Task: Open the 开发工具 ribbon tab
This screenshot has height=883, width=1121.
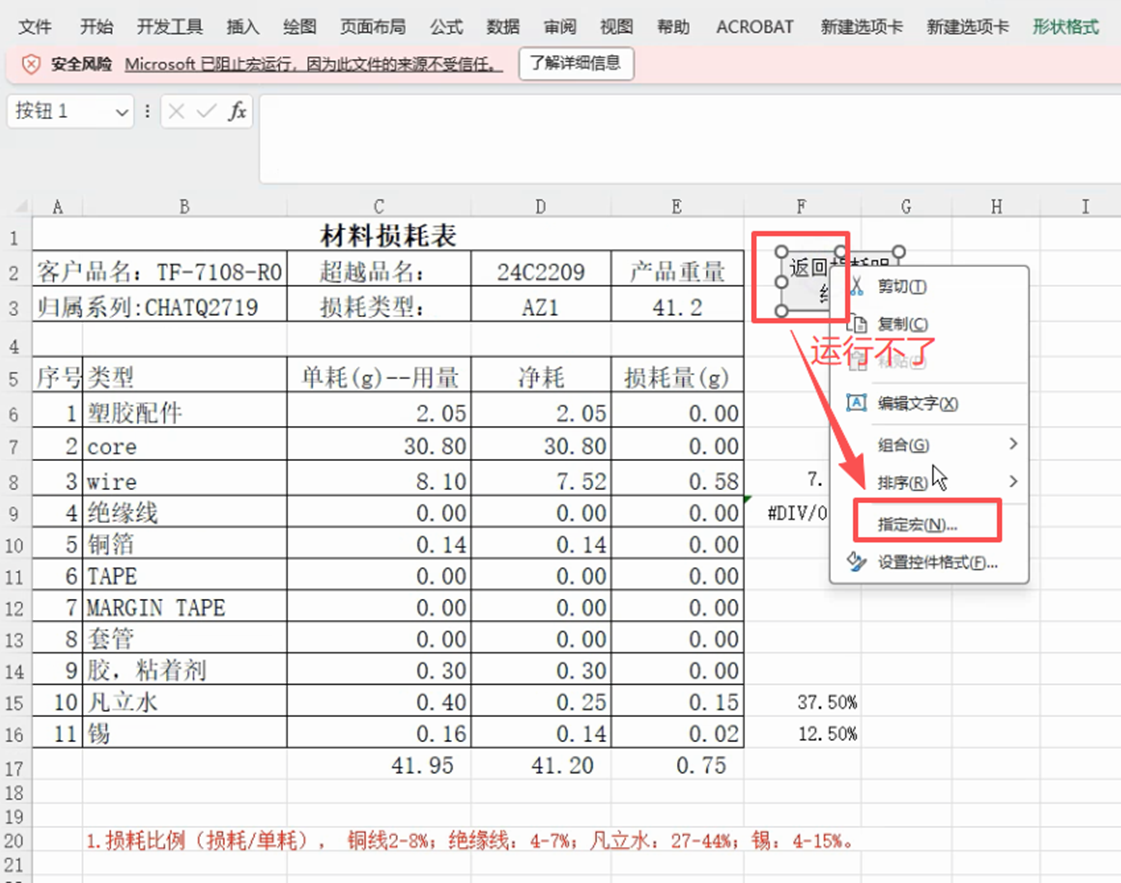Action: (169, 27)
